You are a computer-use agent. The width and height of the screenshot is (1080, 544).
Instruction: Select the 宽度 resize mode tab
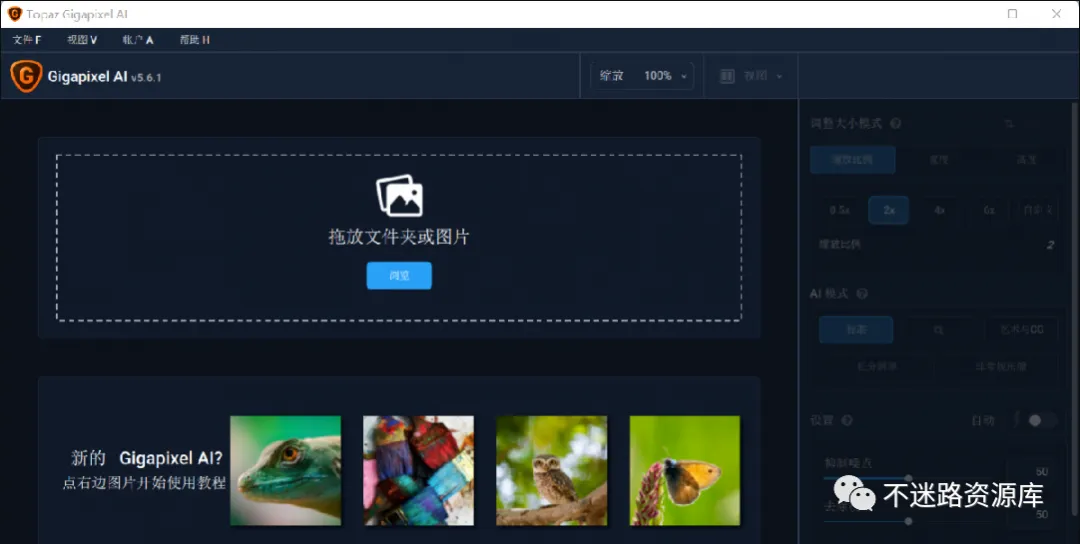tap(939, 160)
